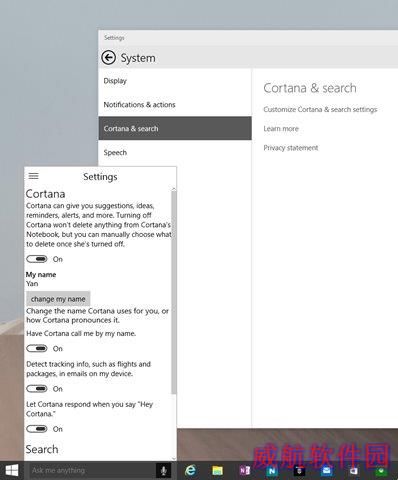This screenshot has width=398, height=480.
Task: Click the Cortana Settings vertical scrollbar
Action: (x=173, y=292)
